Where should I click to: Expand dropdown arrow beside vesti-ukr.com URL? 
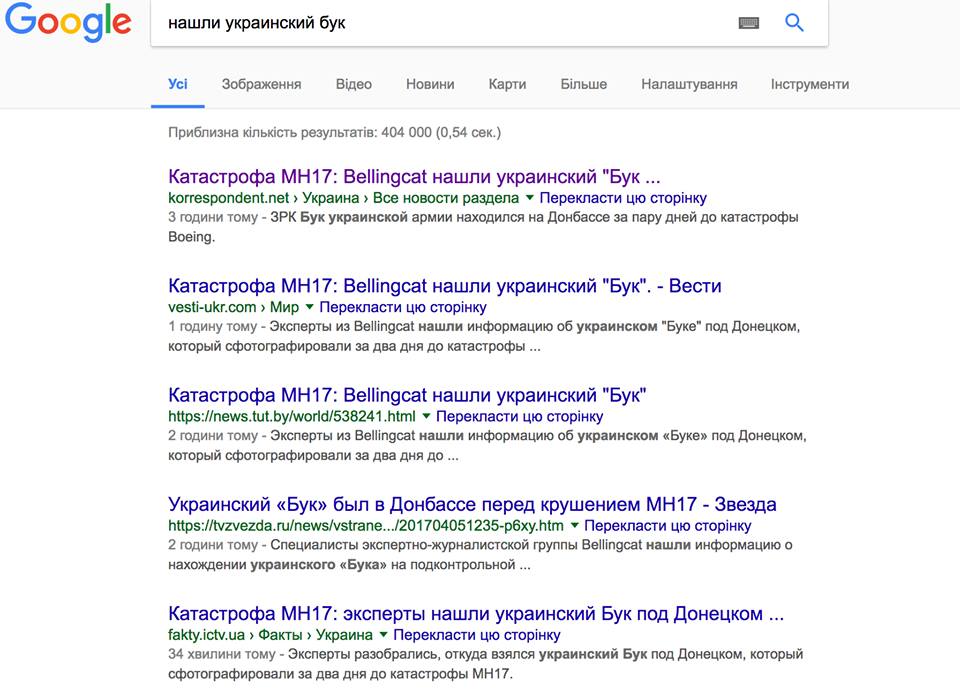[x=309, y=307]
